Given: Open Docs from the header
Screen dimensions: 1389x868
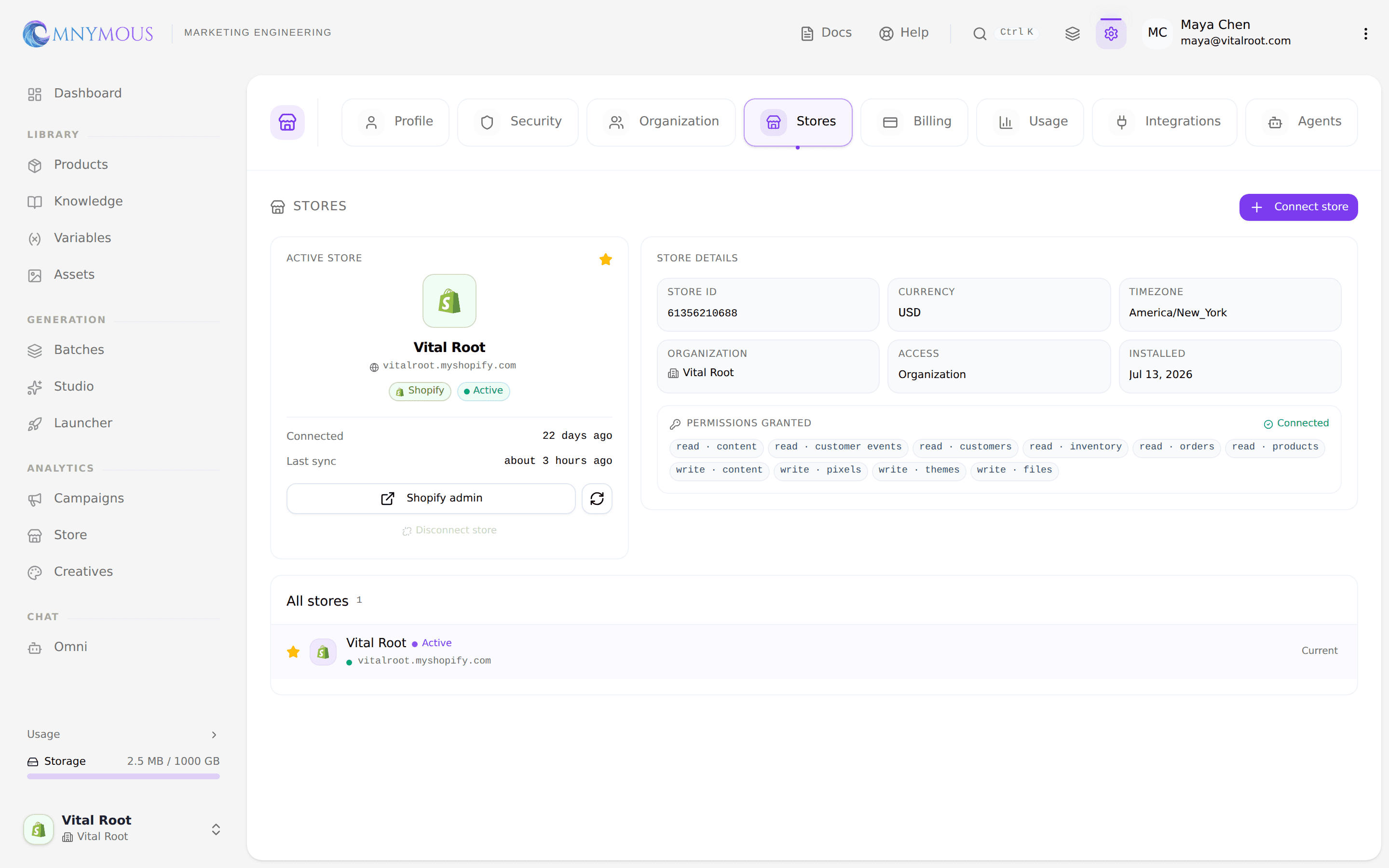Looking at the screenshot, I should coord(826,33).
